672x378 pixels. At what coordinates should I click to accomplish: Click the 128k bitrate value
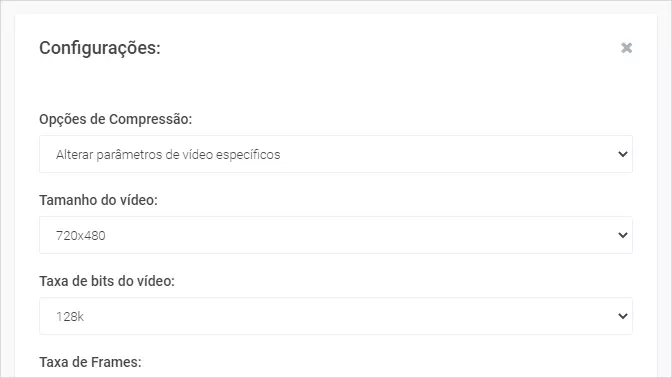[70, 316]
